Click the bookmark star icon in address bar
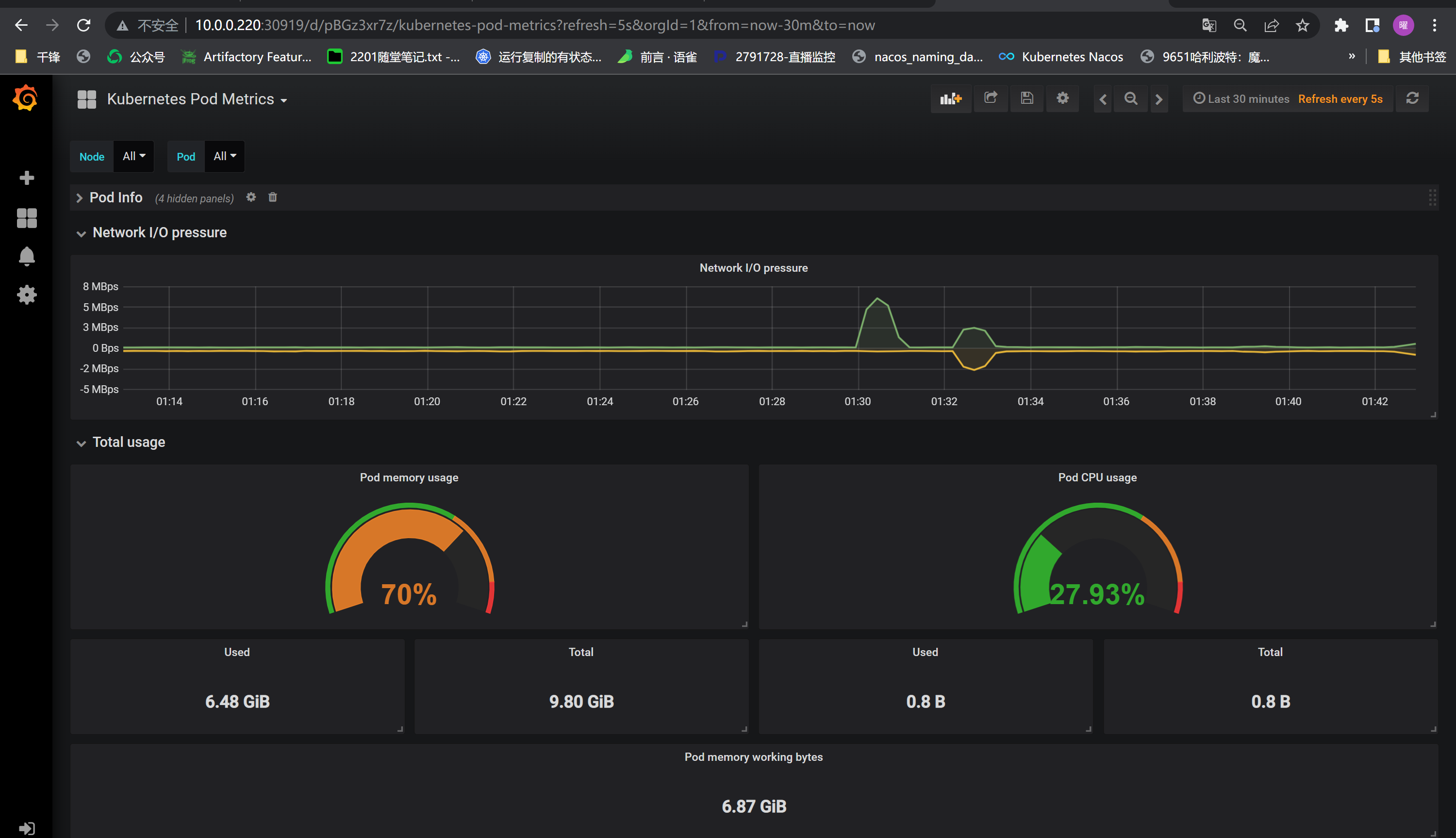This screenshot has height=838, width=1456. pyautogui.click(x=1302, y=25)
